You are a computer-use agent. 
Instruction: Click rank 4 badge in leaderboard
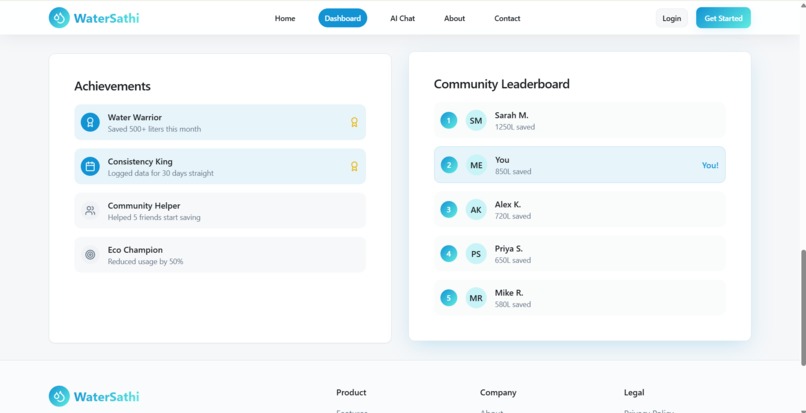coord(449,254)
